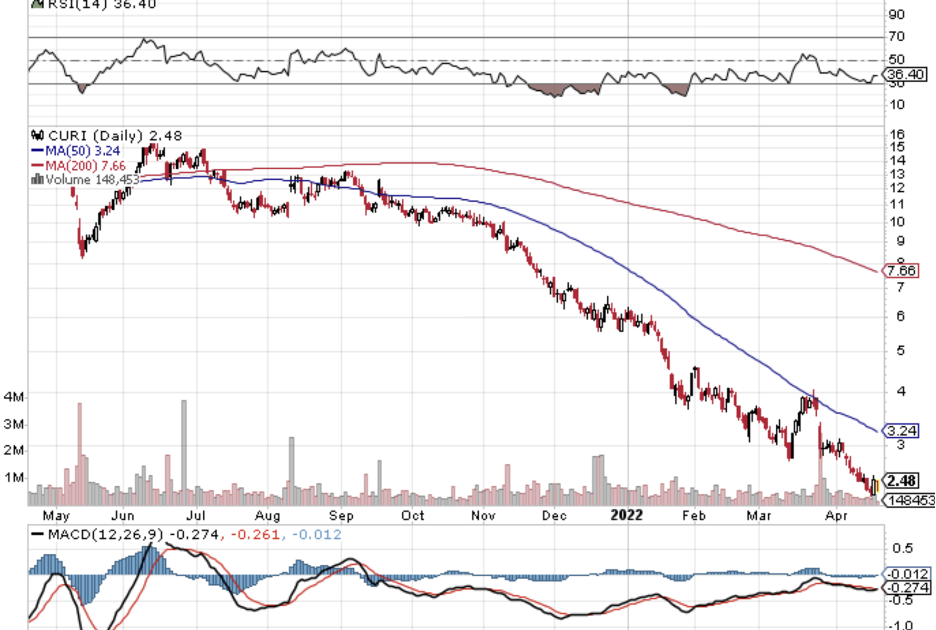Click the -0.274 MACD value tag
The image size is (936, 630).
click(904, 587)
